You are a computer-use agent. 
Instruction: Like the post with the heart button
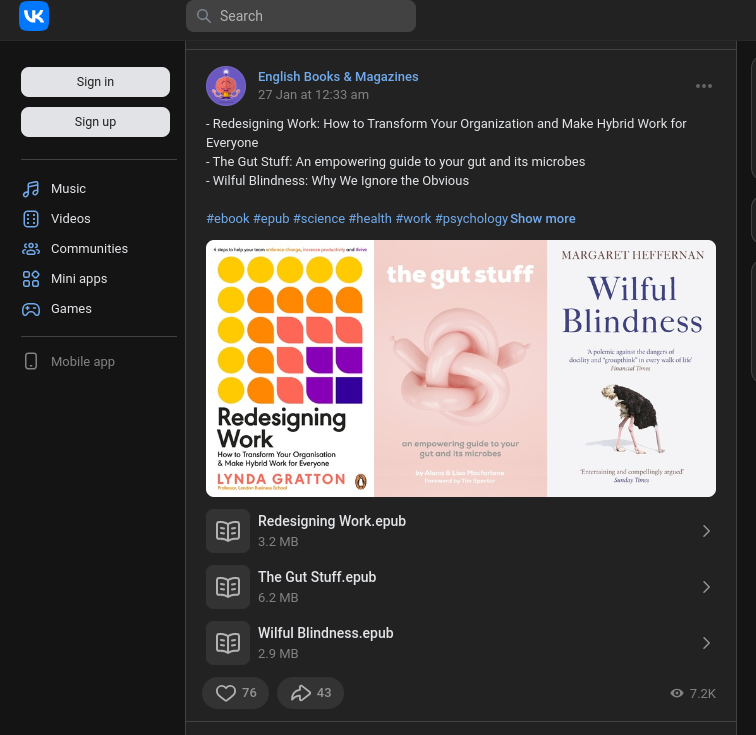[235, 693]
